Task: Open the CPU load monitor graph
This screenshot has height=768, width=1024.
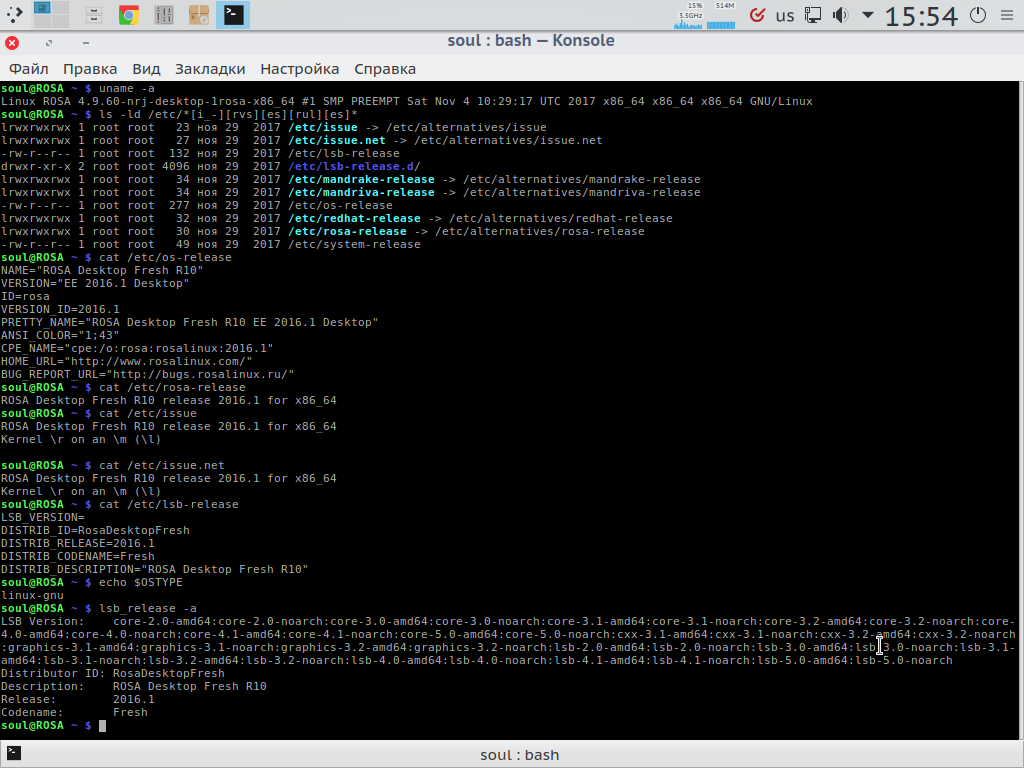Action: pos(688,16)
